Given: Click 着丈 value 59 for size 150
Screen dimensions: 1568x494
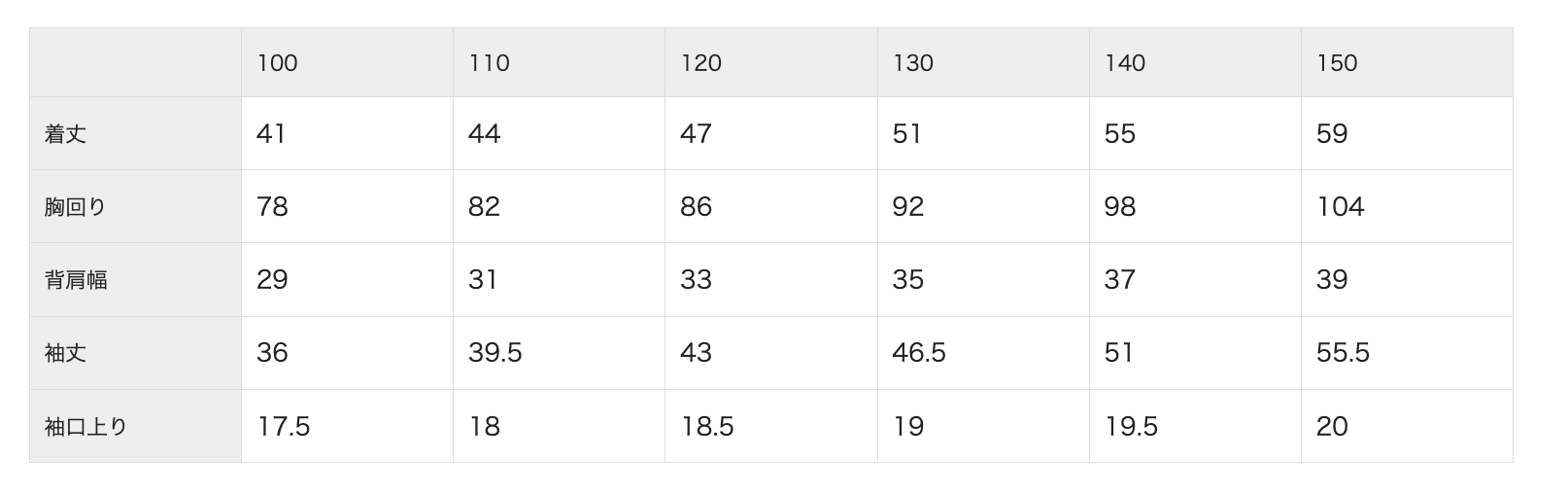Looking at the screenshot, I should pos(1332,134).
